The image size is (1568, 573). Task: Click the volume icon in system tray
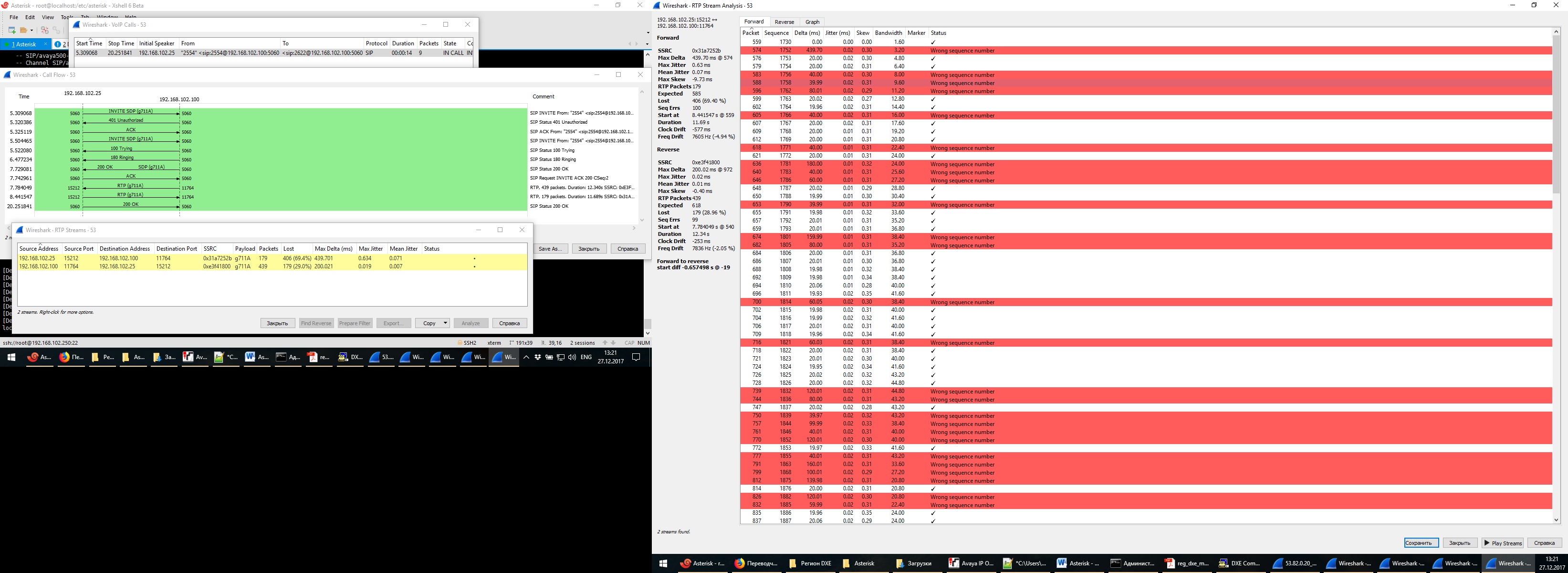(572, 358)
